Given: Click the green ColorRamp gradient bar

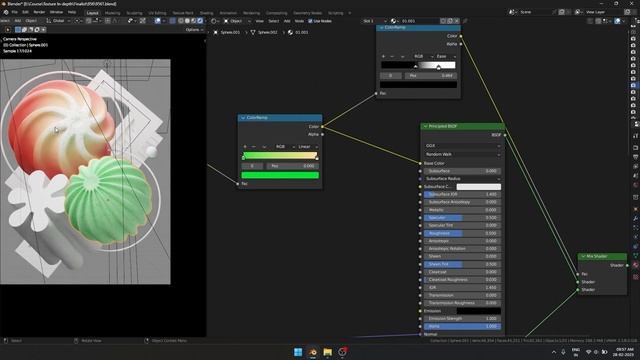Looking at the screenshot, I should click(280, 155).
